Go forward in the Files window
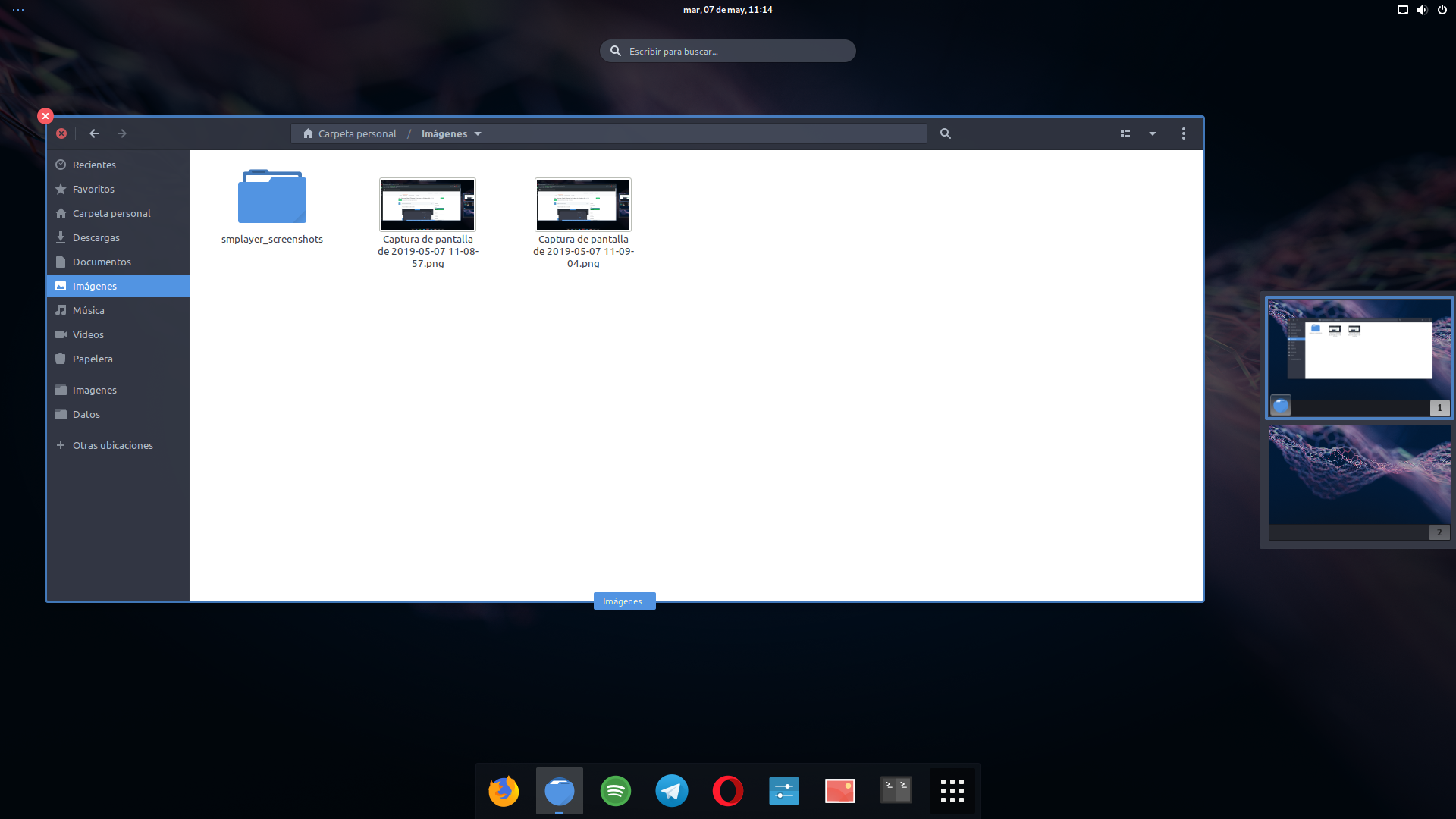 pyautogui.click(x=122, y=133)
